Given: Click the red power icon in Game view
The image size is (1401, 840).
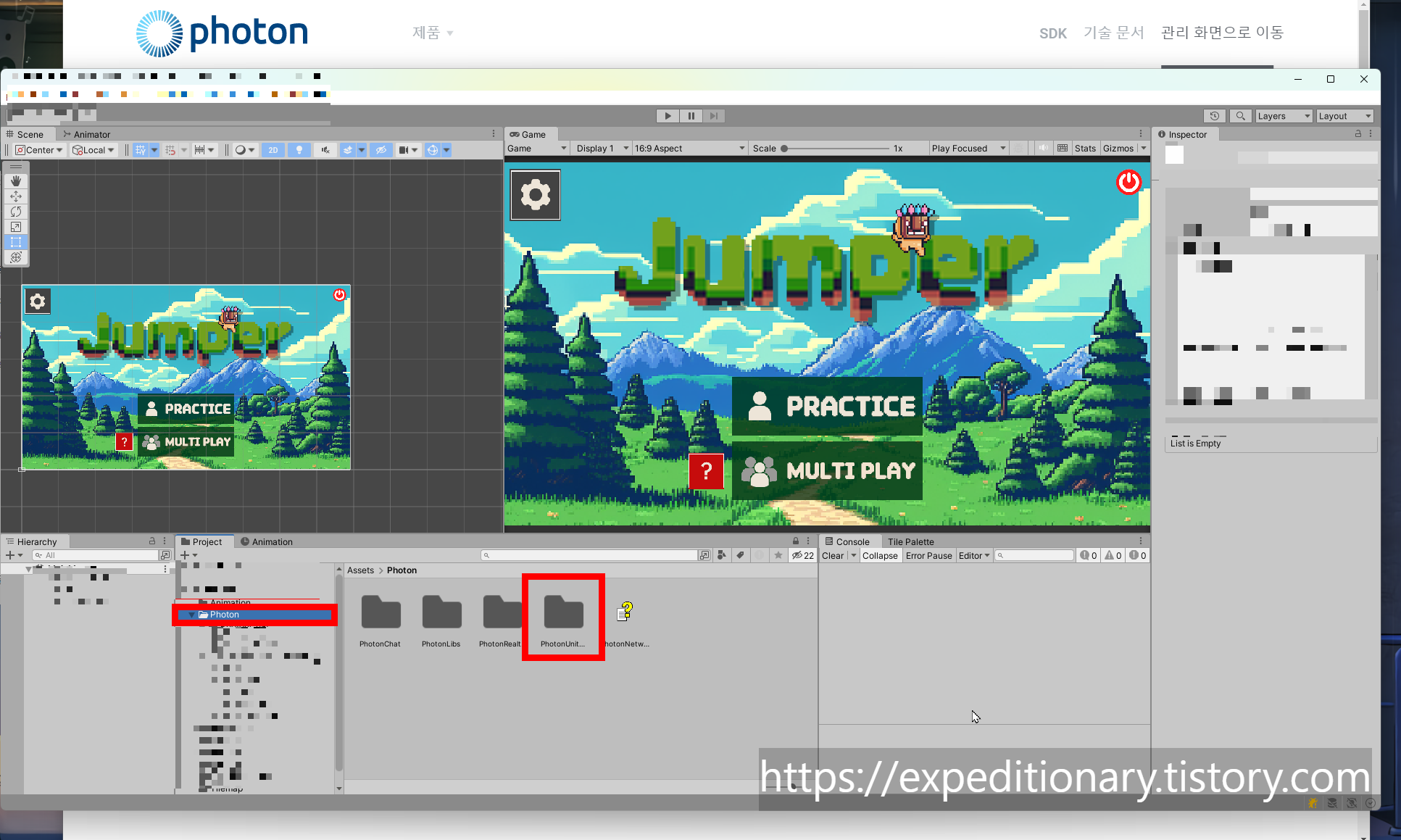Looking at the screenshot, I should (x=1128, y=182).
